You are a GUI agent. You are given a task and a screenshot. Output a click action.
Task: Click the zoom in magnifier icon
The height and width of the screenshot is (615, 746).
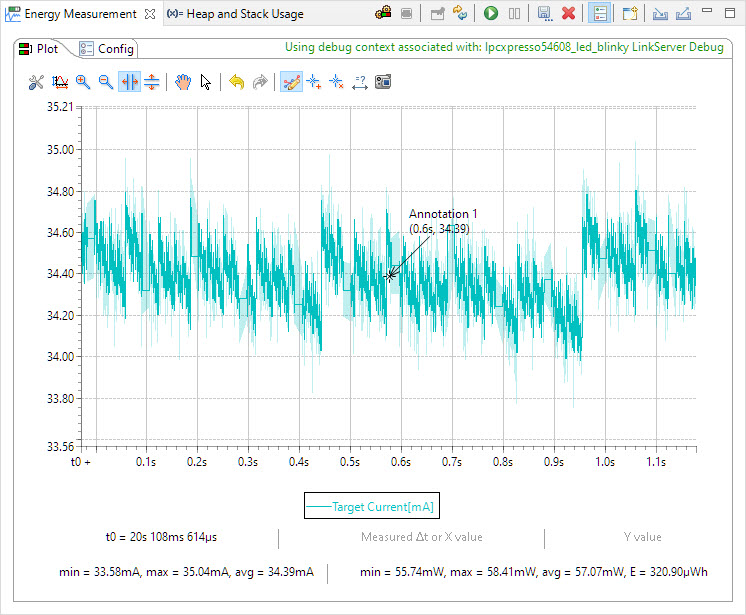coord(83,82)
